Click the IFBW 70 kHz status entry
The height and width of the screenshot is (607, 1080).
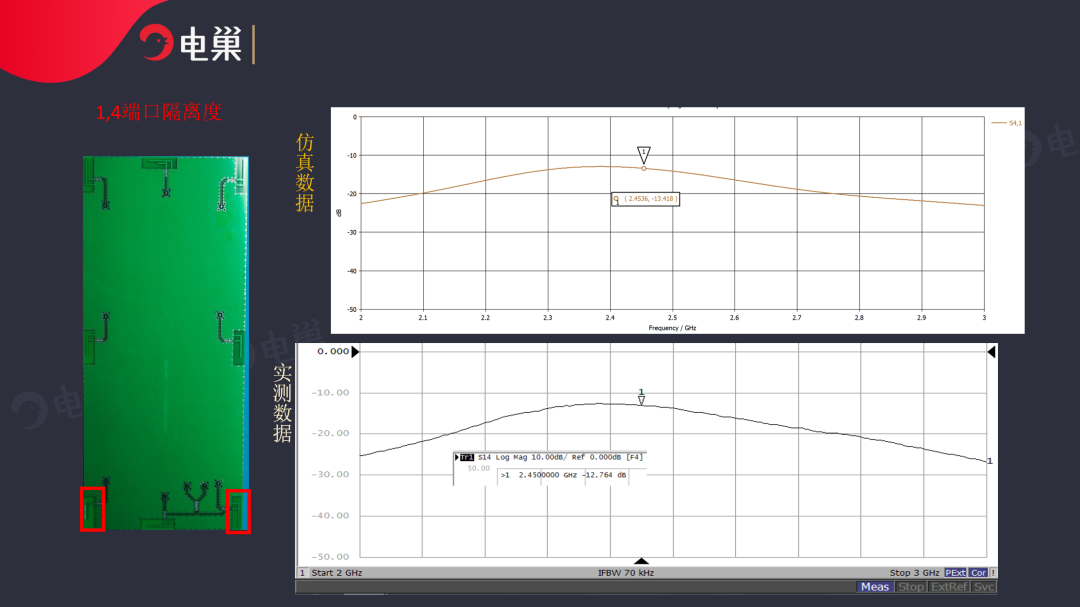click(x=626, y=573)
